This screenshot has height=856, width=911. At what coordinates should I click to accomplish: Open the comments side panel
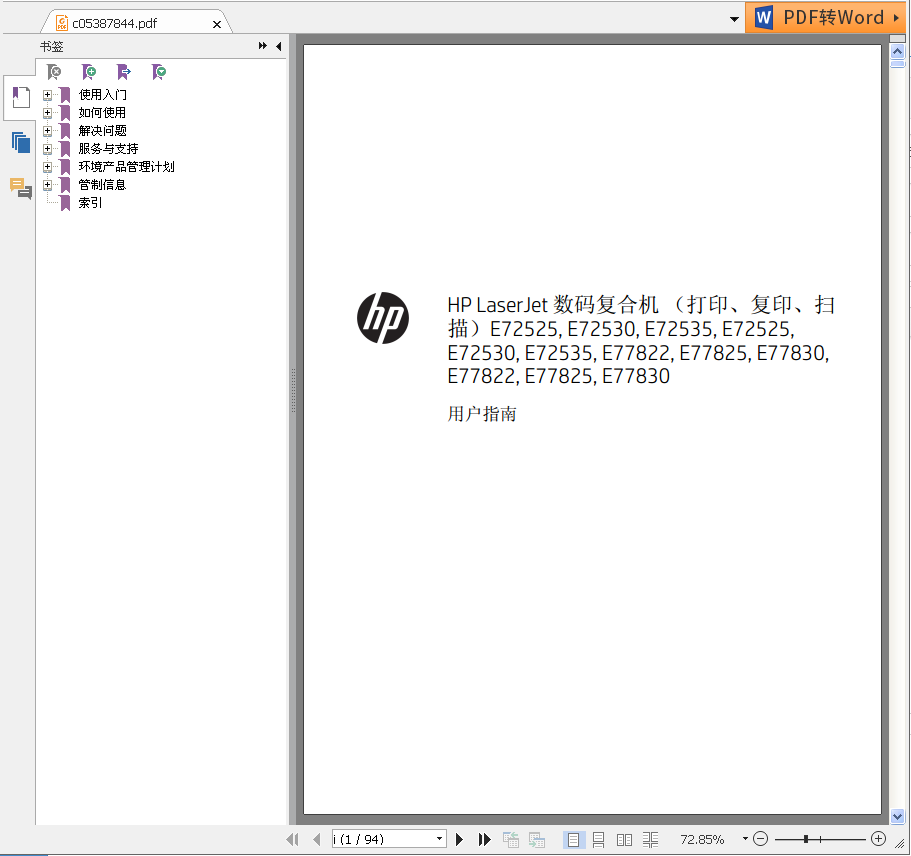coord(21,188)
